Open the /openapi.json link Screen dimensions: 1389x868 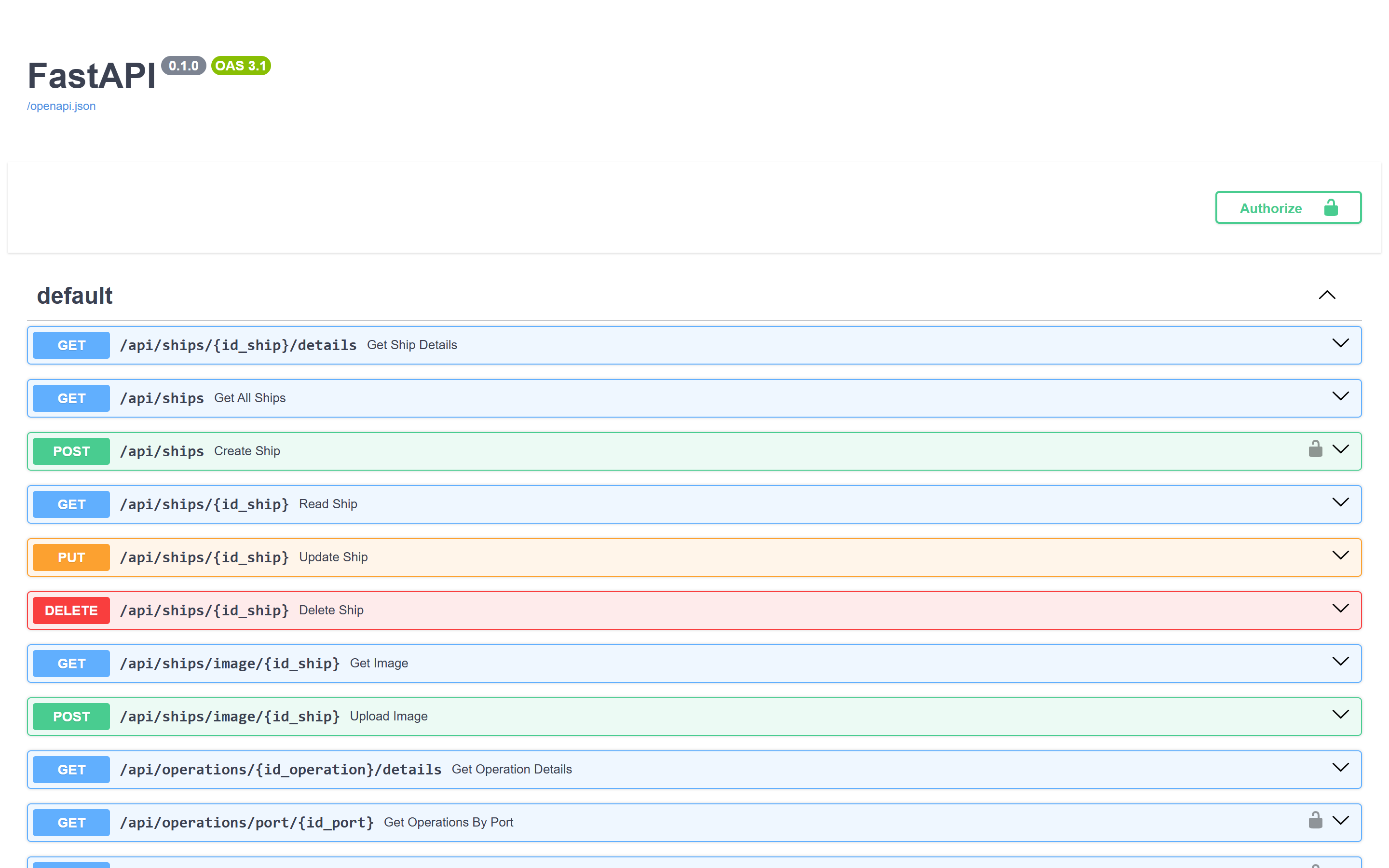pyautogui.click(x=61, y=106)
